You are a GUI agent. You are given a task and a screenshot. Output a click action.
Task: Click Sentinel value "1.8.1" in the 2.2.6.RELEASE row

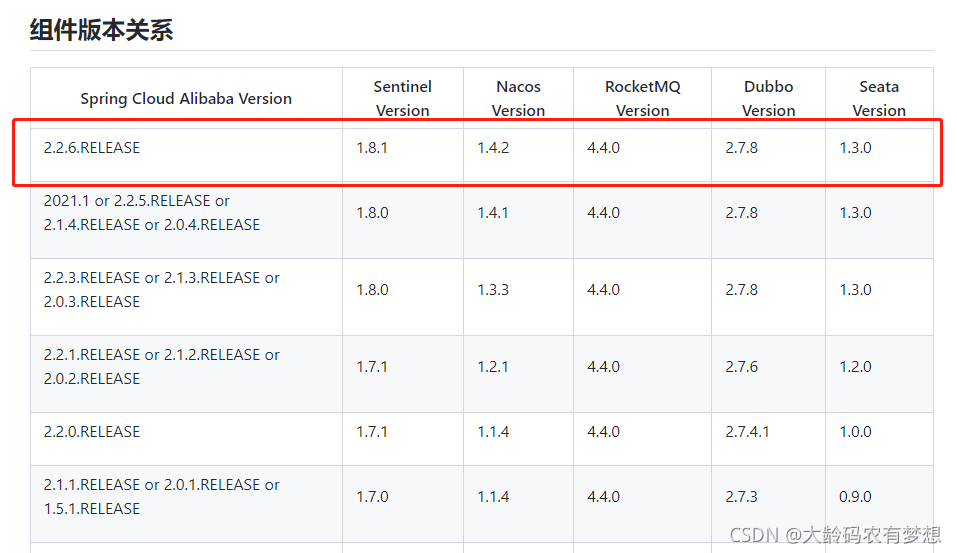pos(372,148)
